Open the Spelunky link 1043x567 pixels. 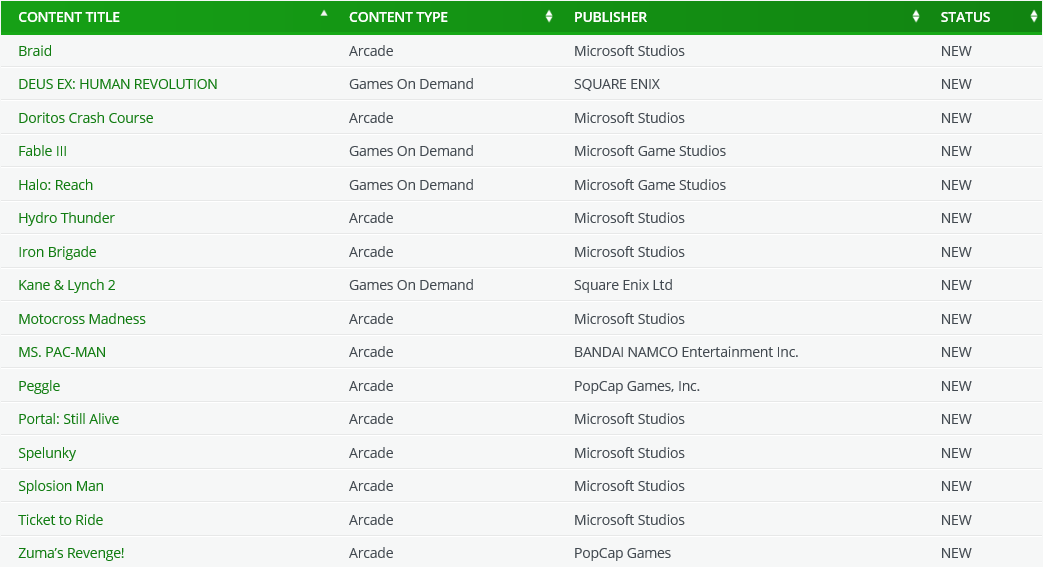click(47, 453)
